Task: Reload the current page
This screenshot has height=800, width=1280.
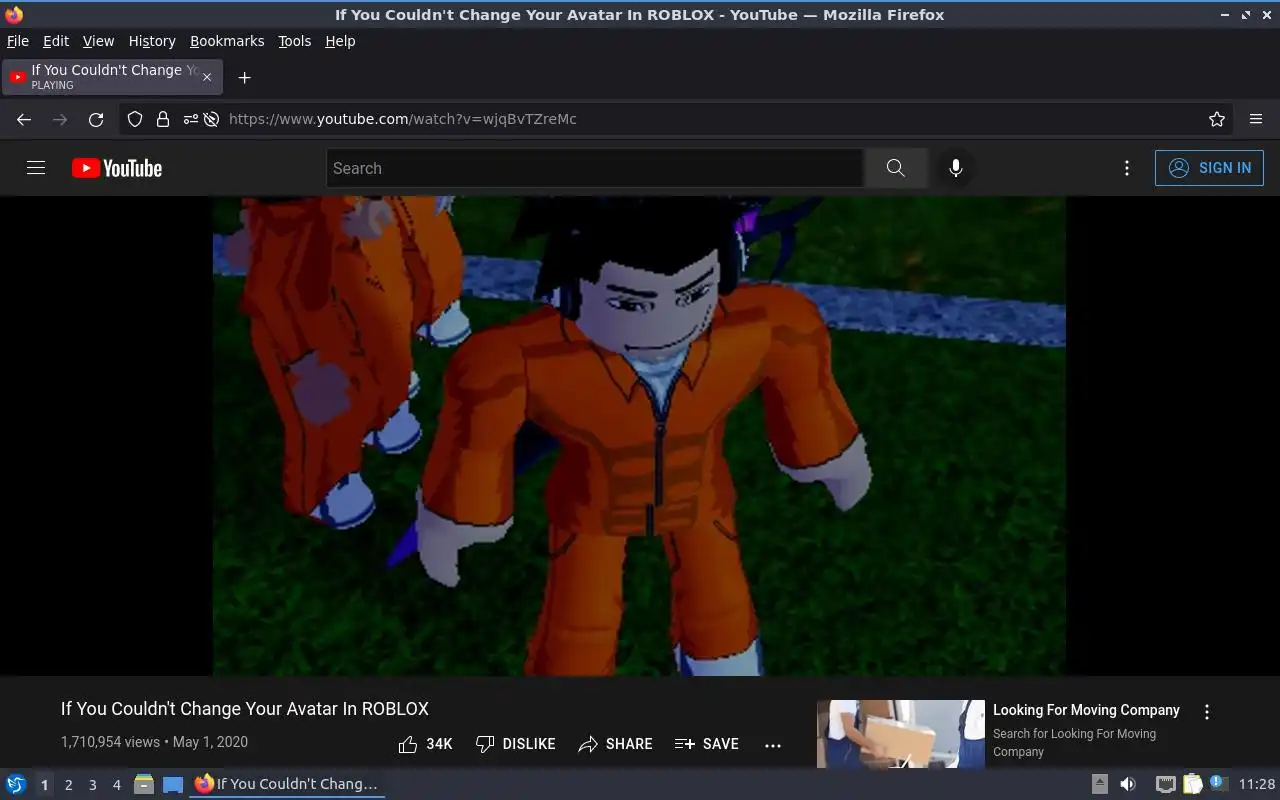Action: (96, 119)
